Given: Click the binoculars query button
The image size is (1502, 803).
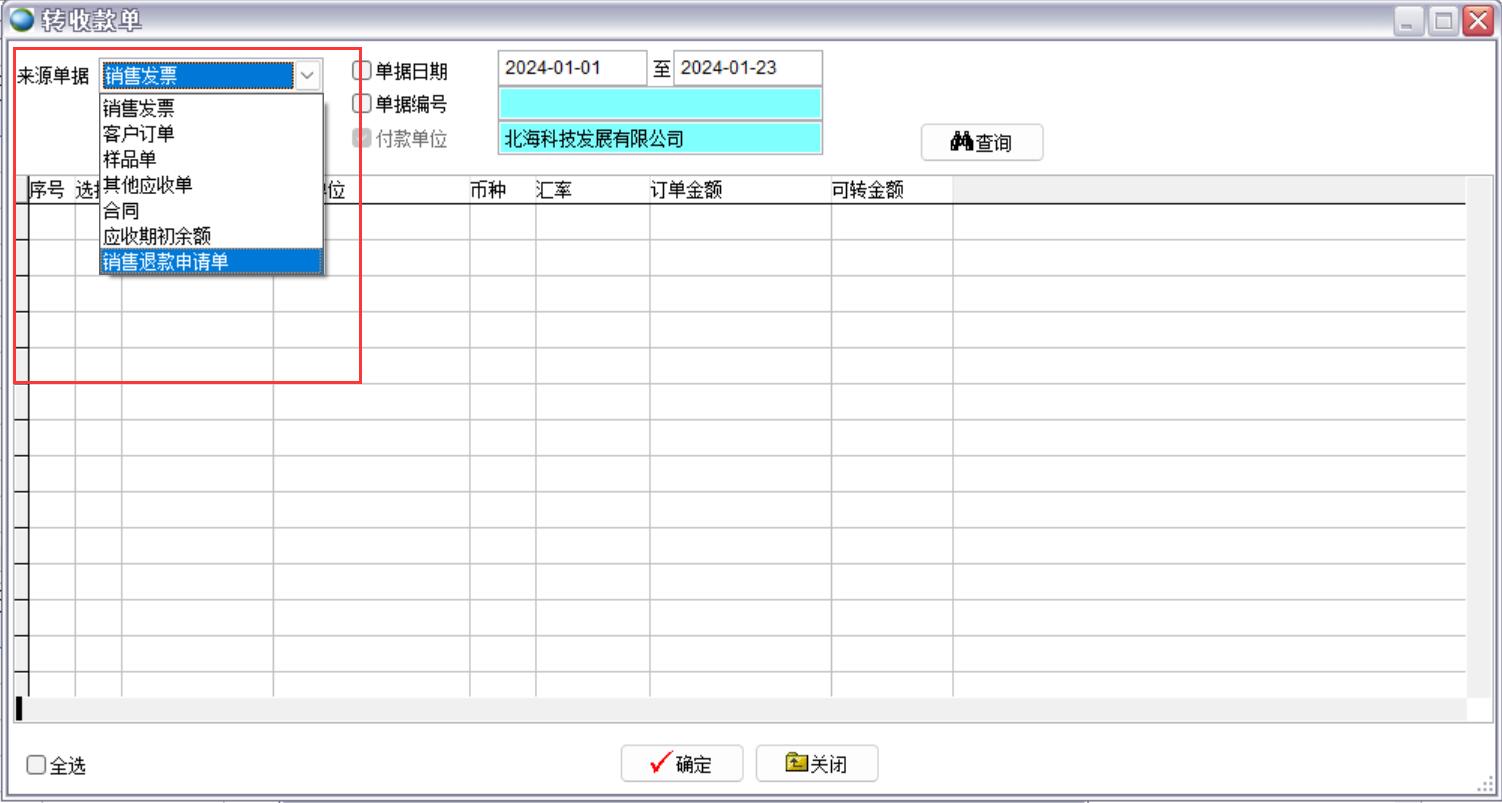Looking at the screenshot, I should pyautogui.click(x=981, y=142).
